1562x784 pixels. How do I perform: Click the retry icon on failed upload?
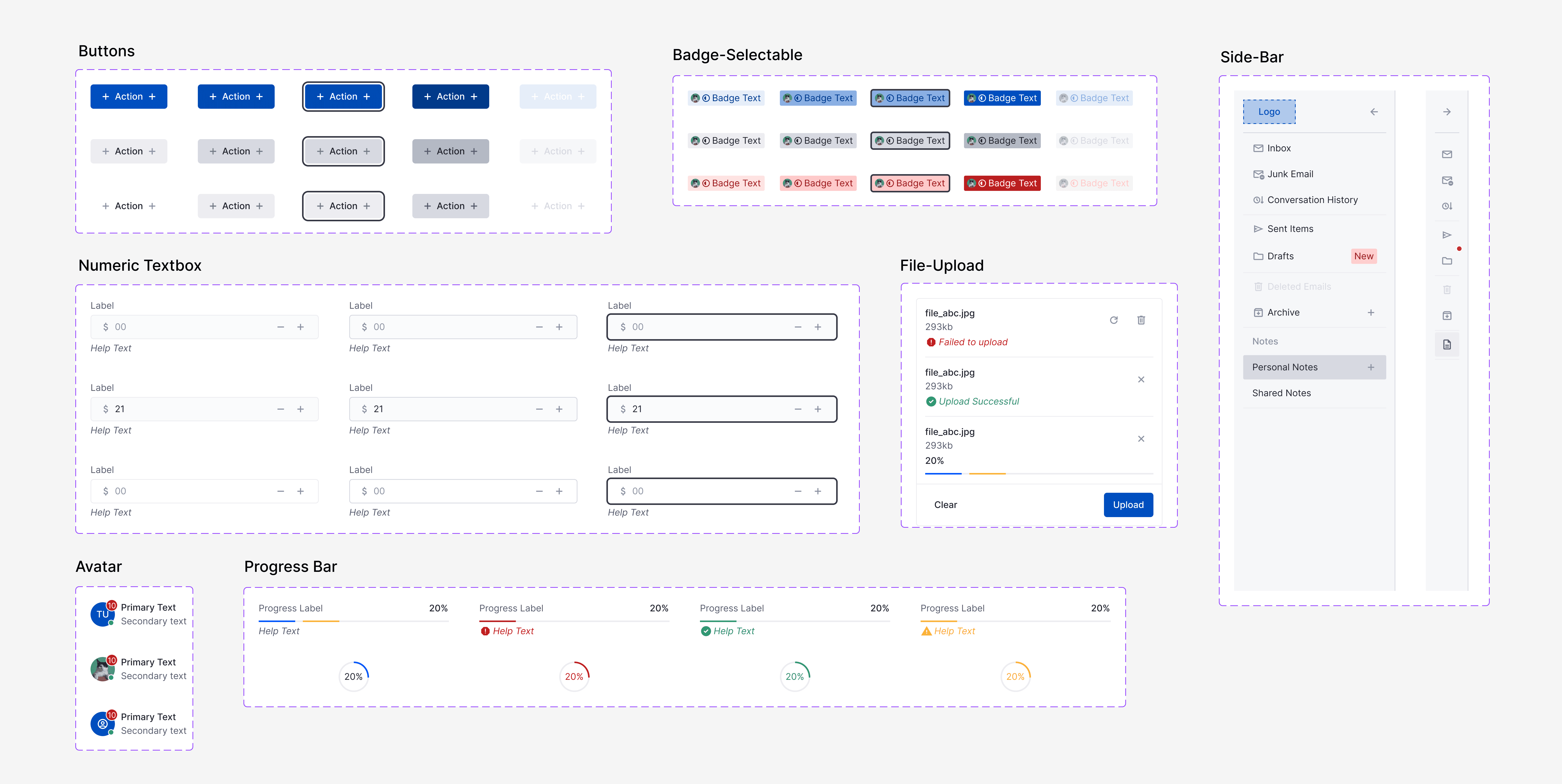1113,320
